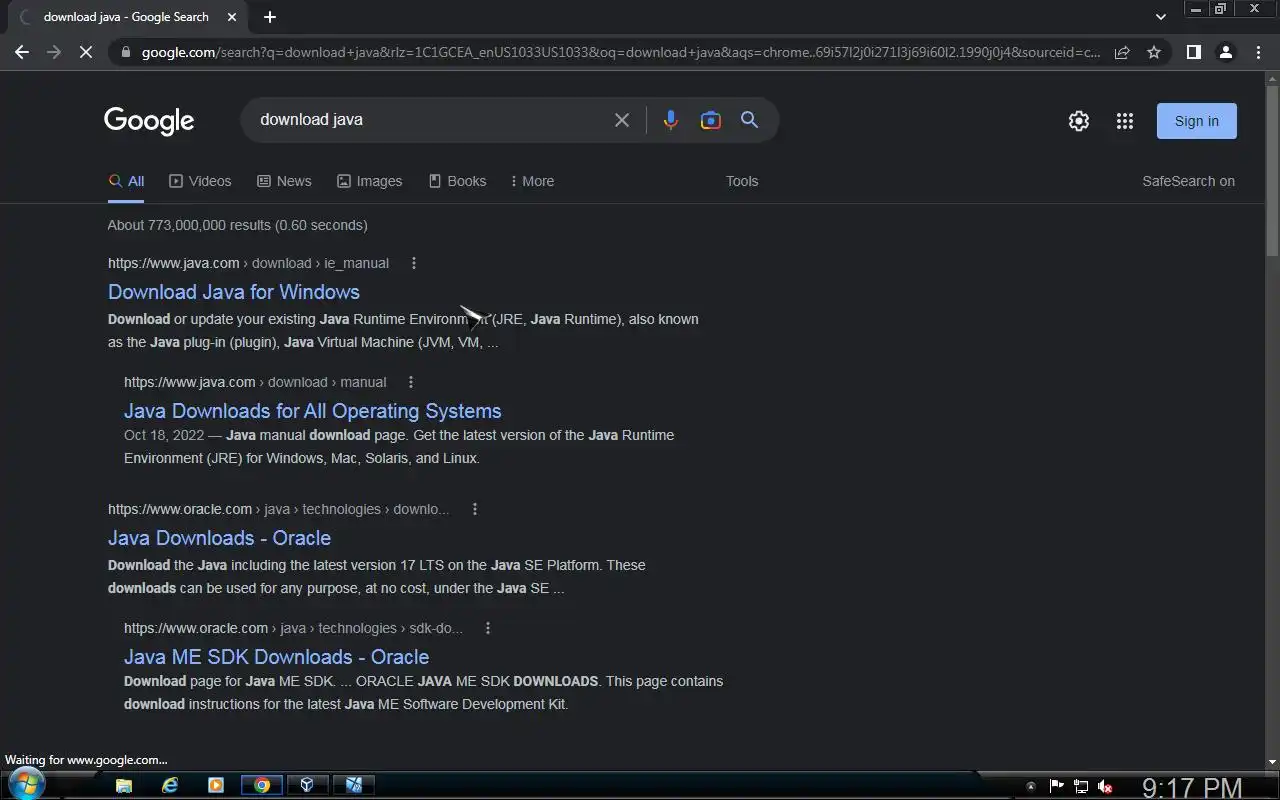Open Java ME SDK Downloads - Oracle
The height and width of the screenshot is (800, 1280).
coord(276,657)
